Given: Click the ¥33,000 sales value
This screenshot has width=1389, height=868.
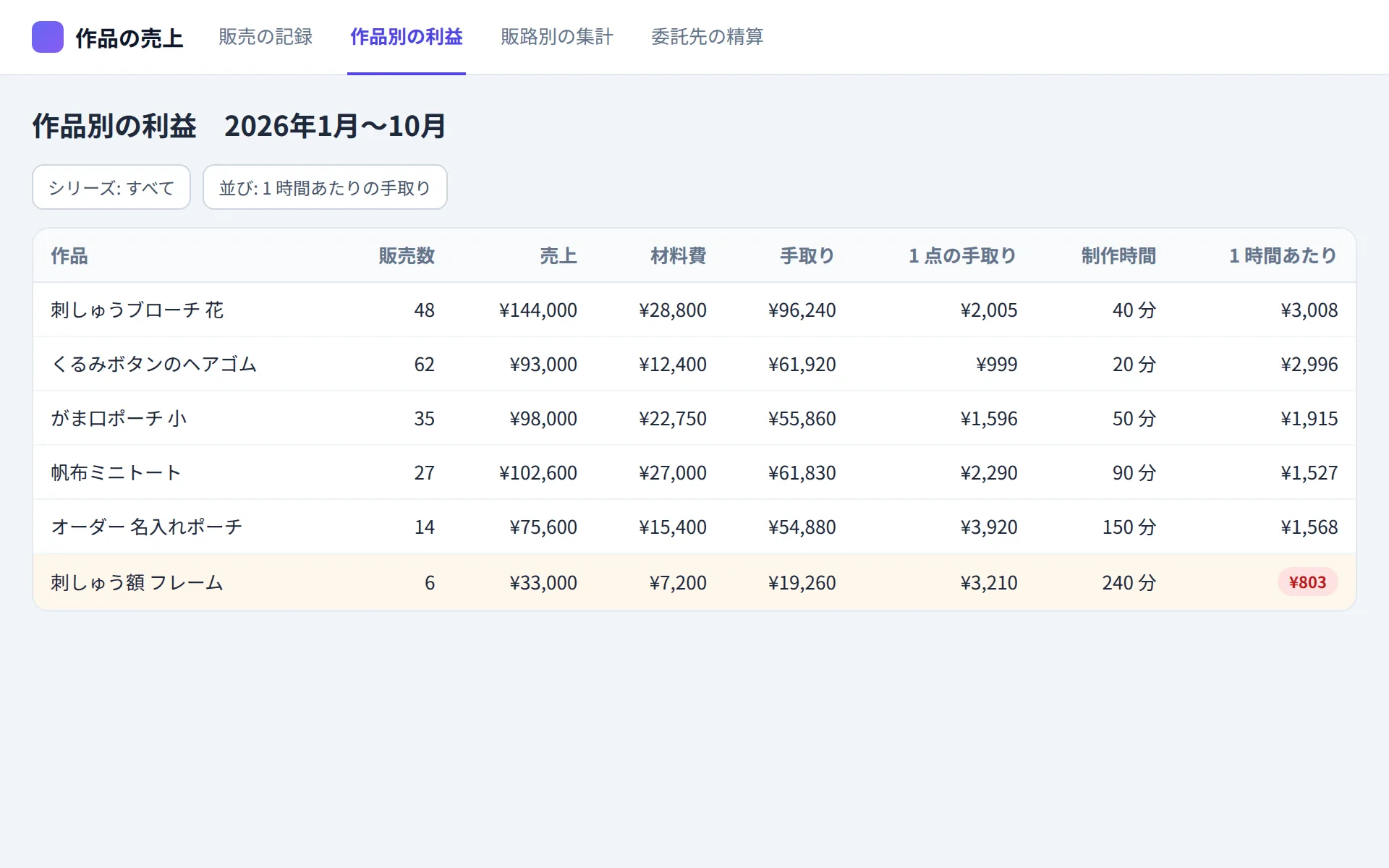Looking at the screenshot, I should [x=543, y=582].
